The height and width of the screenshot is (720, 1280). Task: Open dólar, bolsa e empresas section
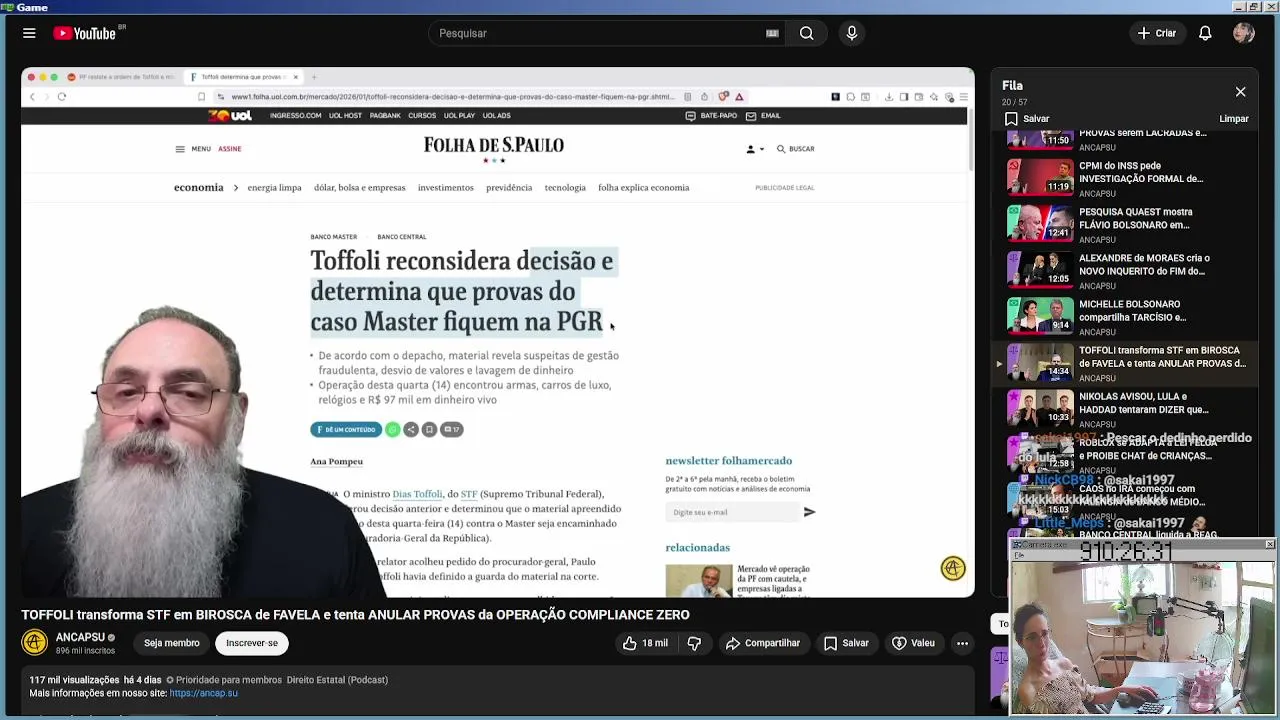pyautogui.click(x=359, y=187)
